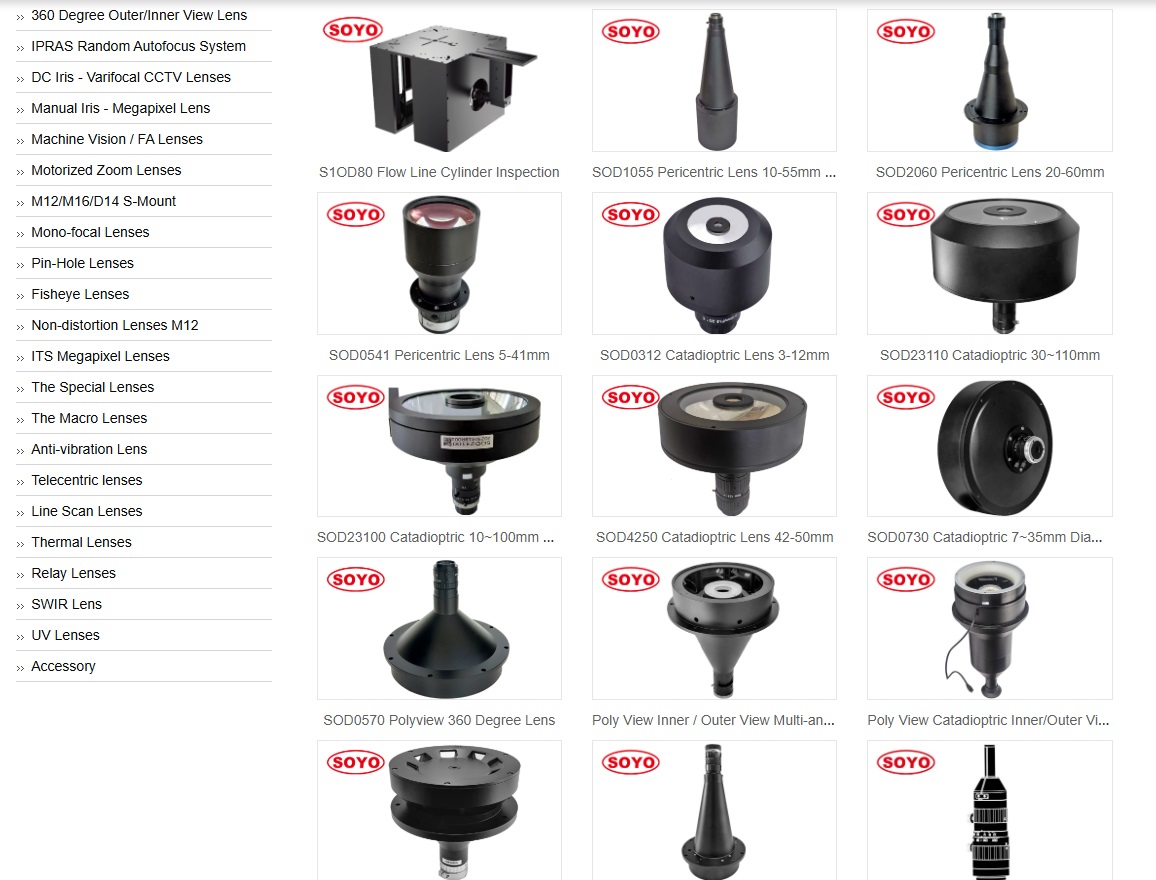This screenshot has width=1156, height=880.
Task: Open the S1OD80 Flow Line Cylinder Inspection thumbnail
Action: (439, 80)
